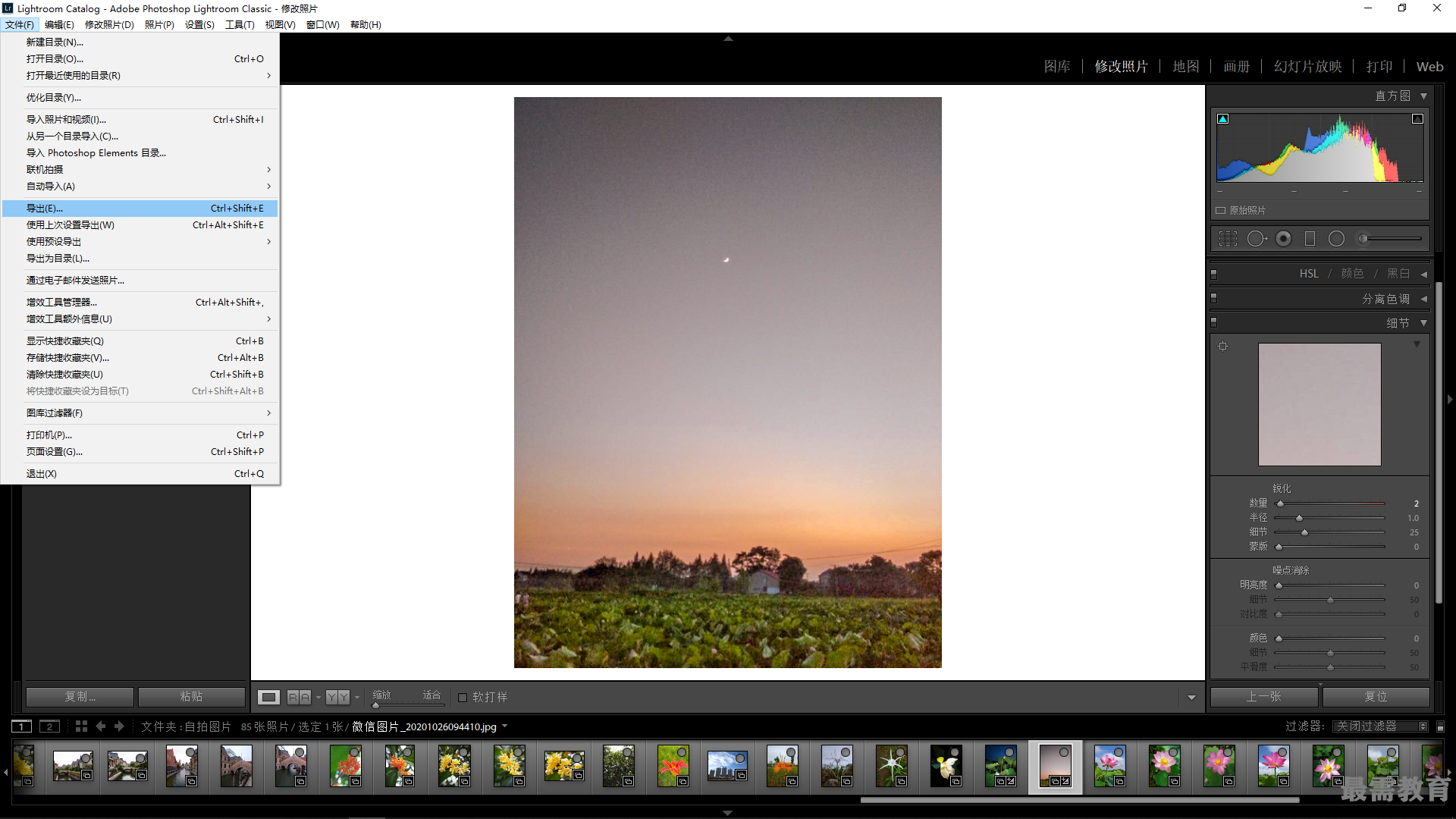Collapse the detail panel triangle
1456x819 pixels.
pyautogui.click(x=1424, y=323)
